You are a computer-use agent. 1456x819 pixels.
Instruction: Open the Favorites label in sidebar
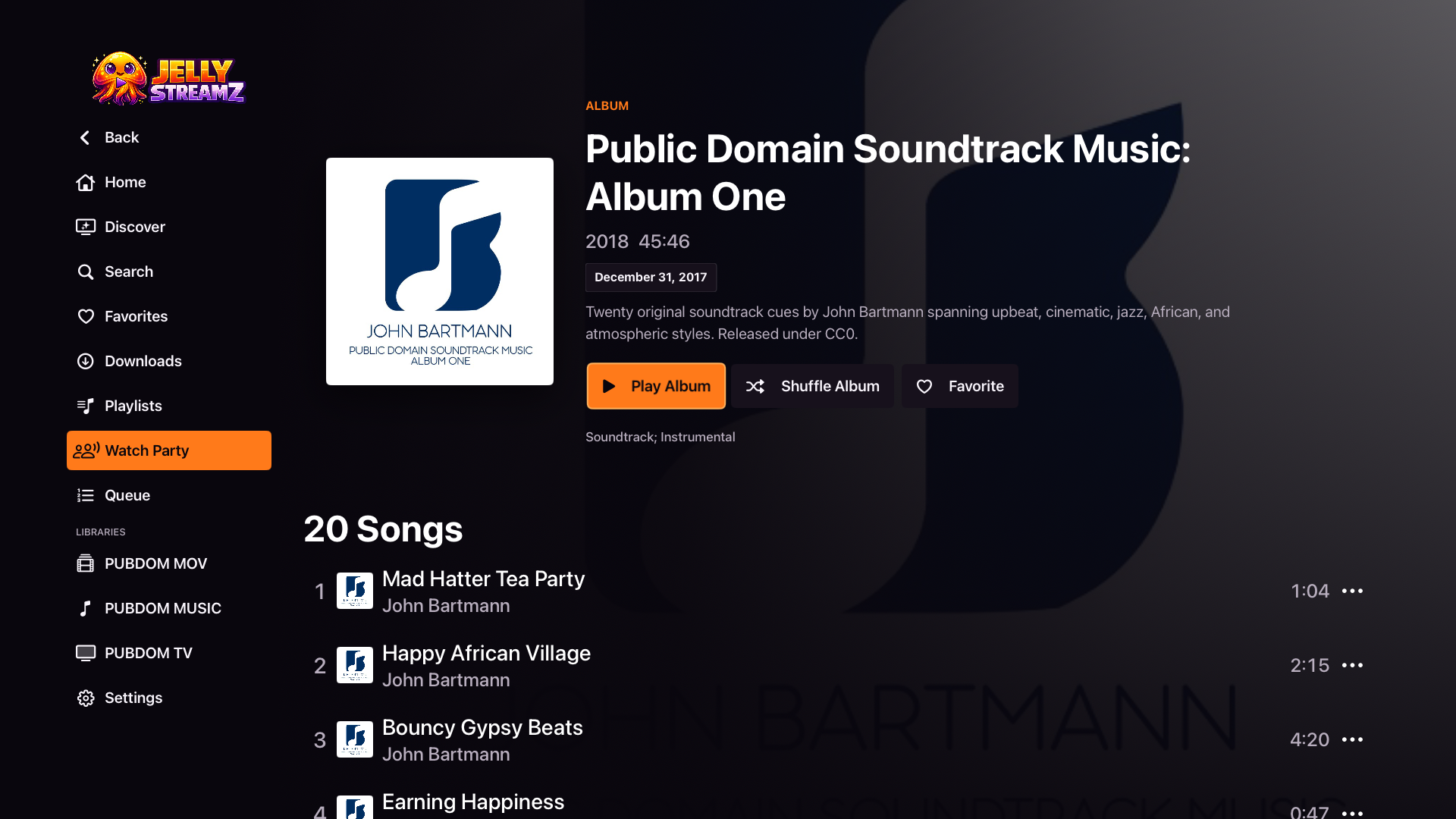pyautogui.click(x=136, y=316)
